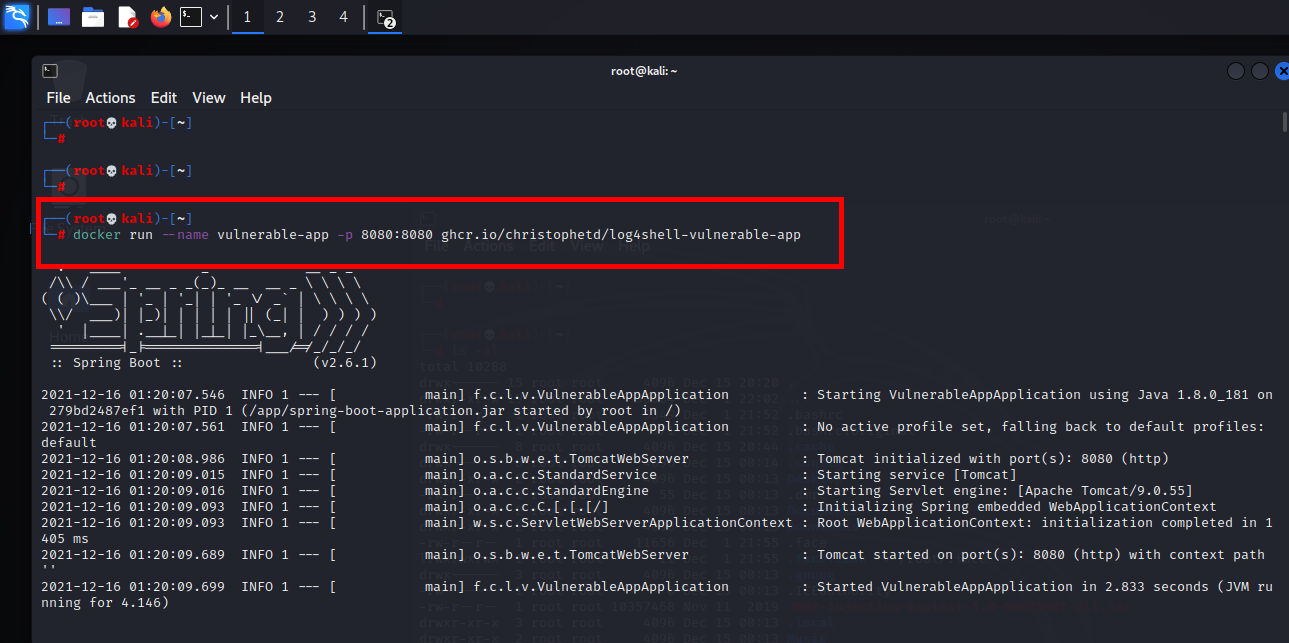The image size is (1289, 643).
Task: Click 'Starting Servlet engine: [Apache Tomcat/9.0.55]' text
Action: (x=1005, y=491)
